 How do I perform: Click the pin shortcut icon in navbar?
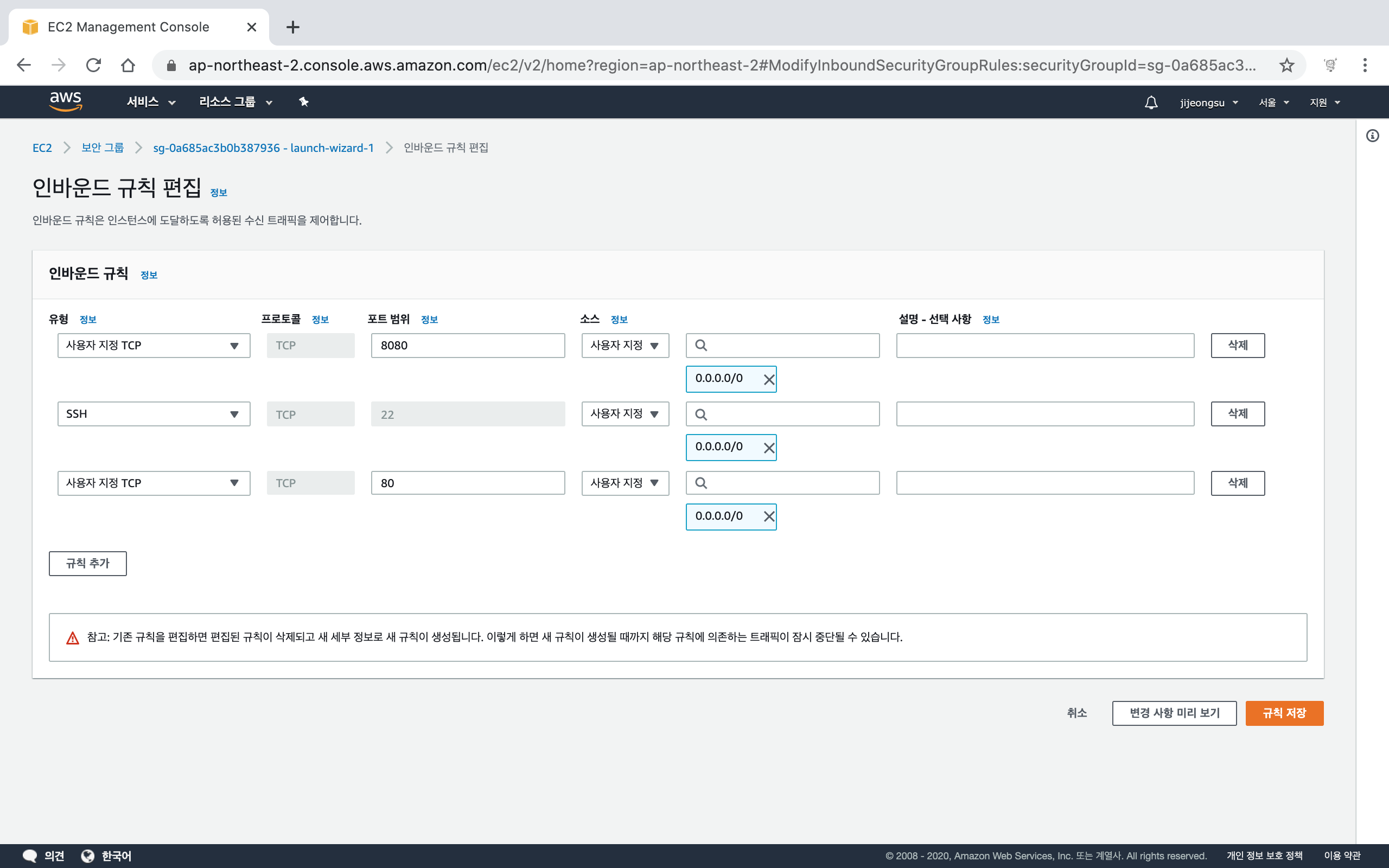click(x=304, y=102)
